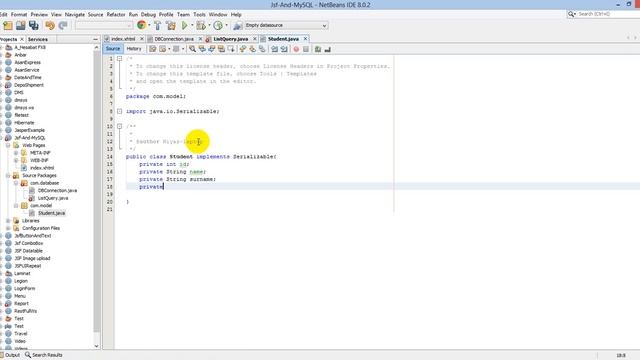The width and height of the screenshot is (640, 360).
Task: Open the Run Project dropdown arrow
Action: [191, 25]
